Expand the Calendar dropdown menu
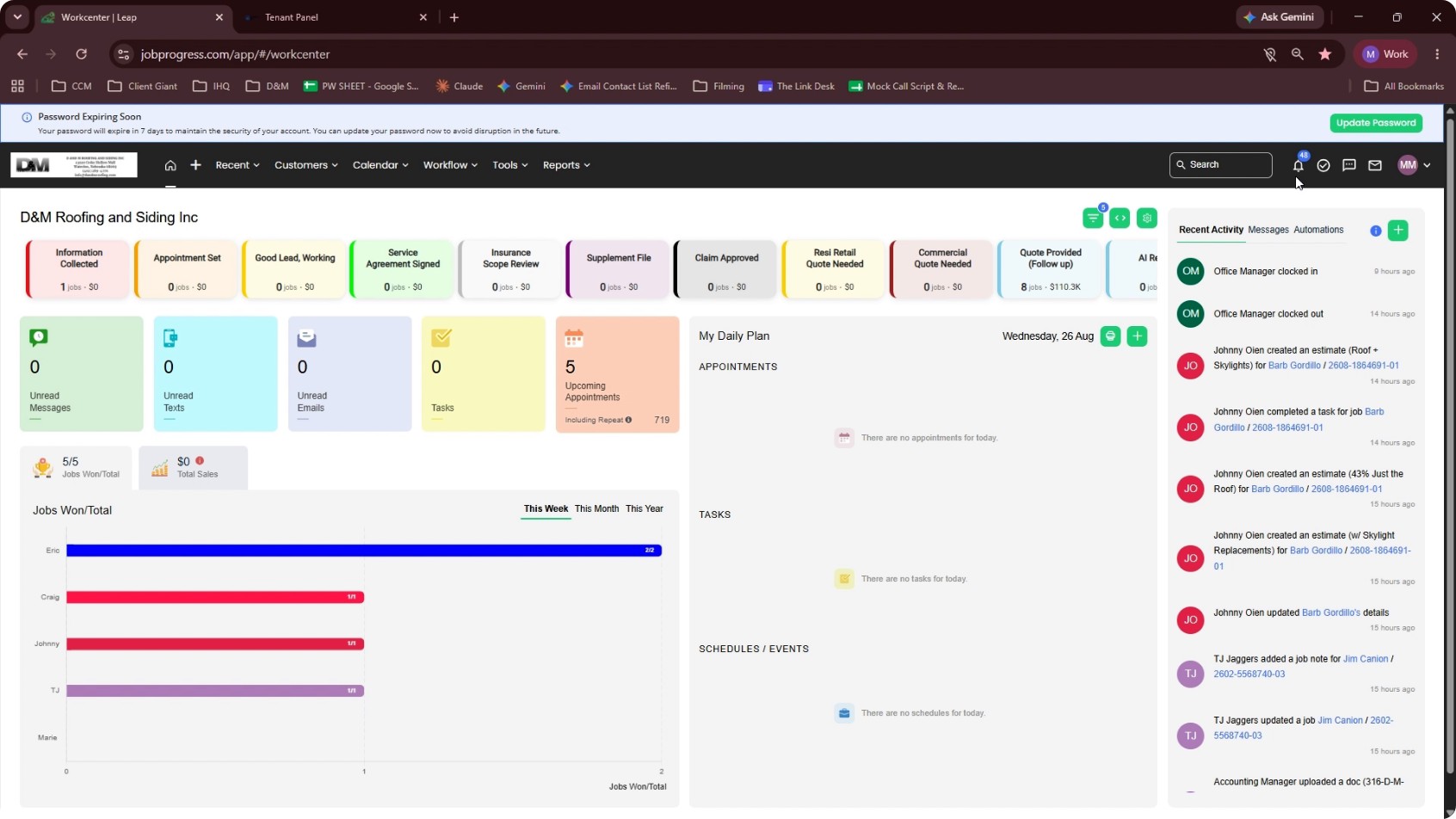 pyautogui.click(x=380, y=165)
